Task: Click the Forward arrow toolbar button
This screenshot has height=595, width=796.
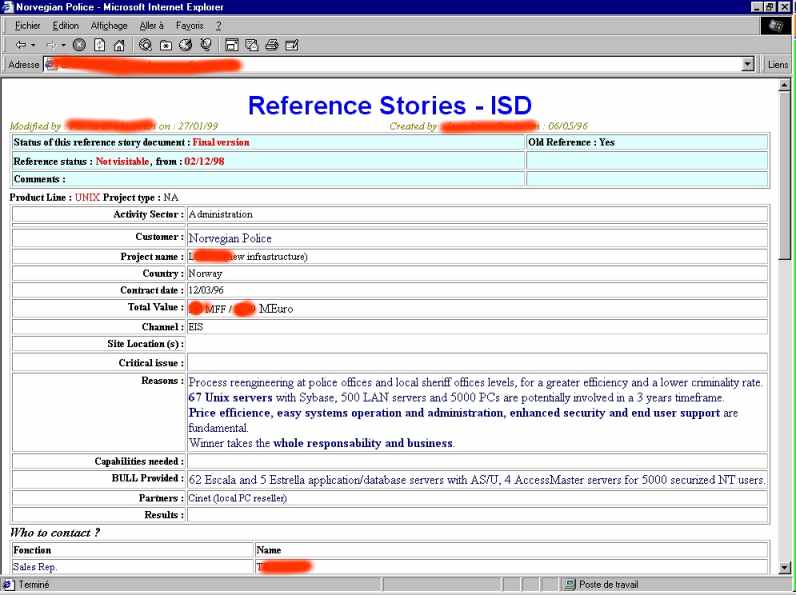Action: click(x=51, y=45)
